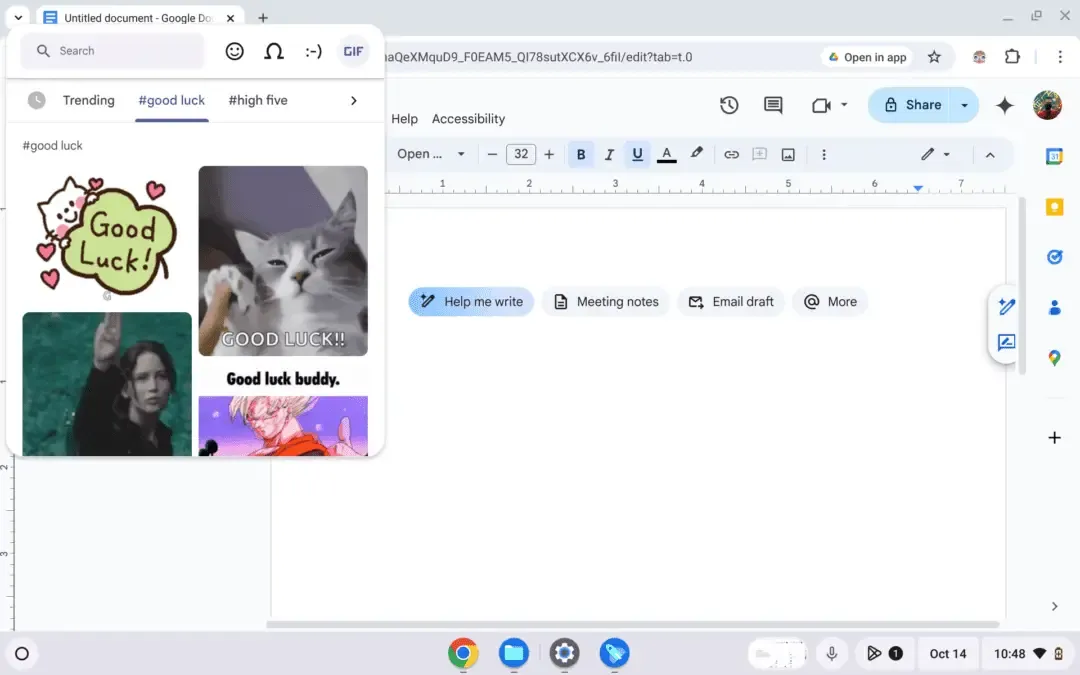Open Chrome extensions puzzle icon
The height and width of the screenshot is (675, 1080).
click(1012, 57)
